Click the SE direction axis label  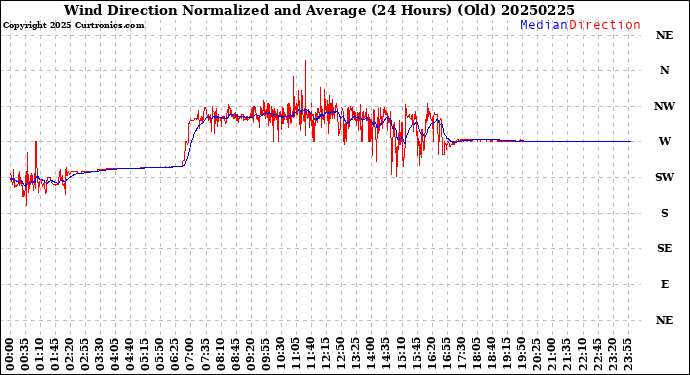[x=664, y=249]
